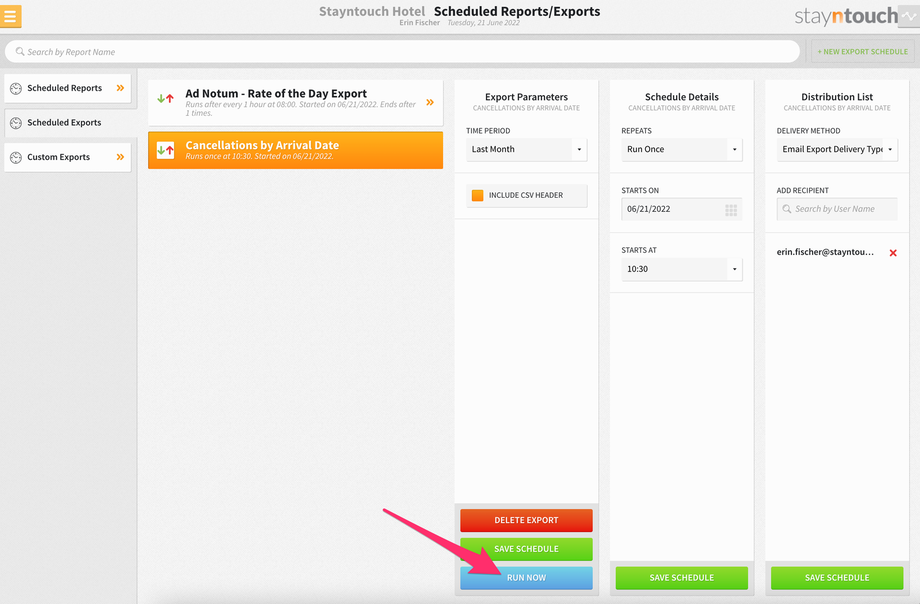This screenshot has height=604, width=920.
Task: Click Save Schedule under Distribution List
Action: (837, 578)
